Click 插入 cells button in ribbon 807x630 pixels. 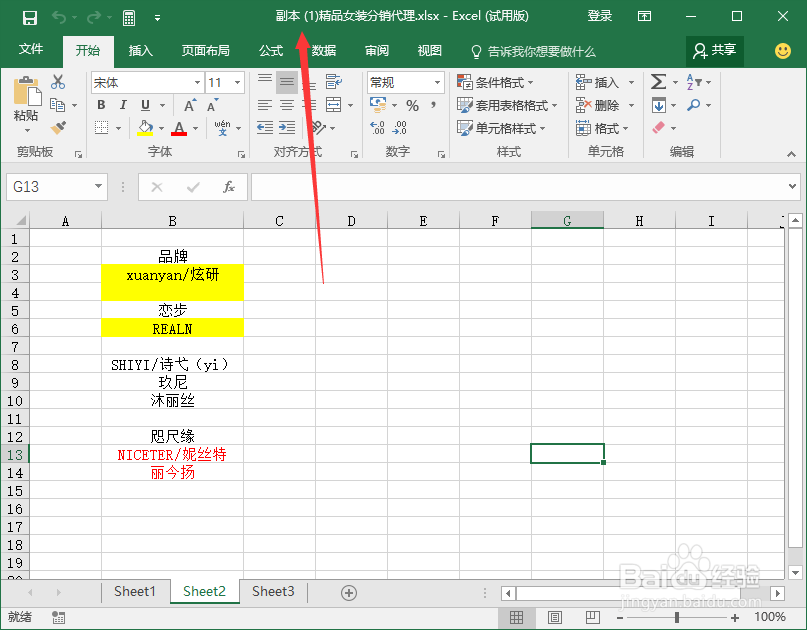pyautogui.click(x=597, y=82)
